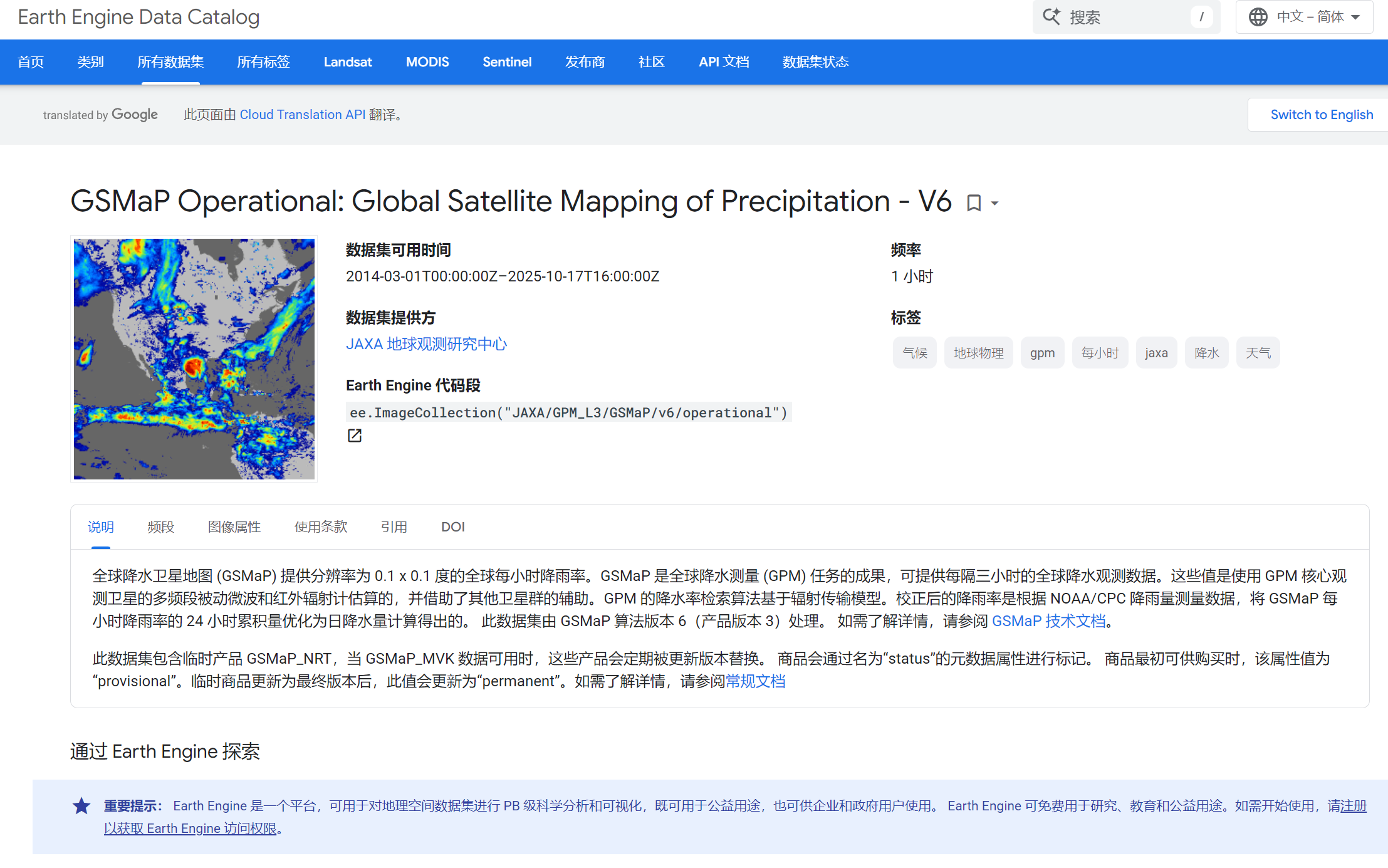This screenshot has height=868, width=1388.
Task: Click the bookmark icon beside dataset title
Action: (973, 203)
